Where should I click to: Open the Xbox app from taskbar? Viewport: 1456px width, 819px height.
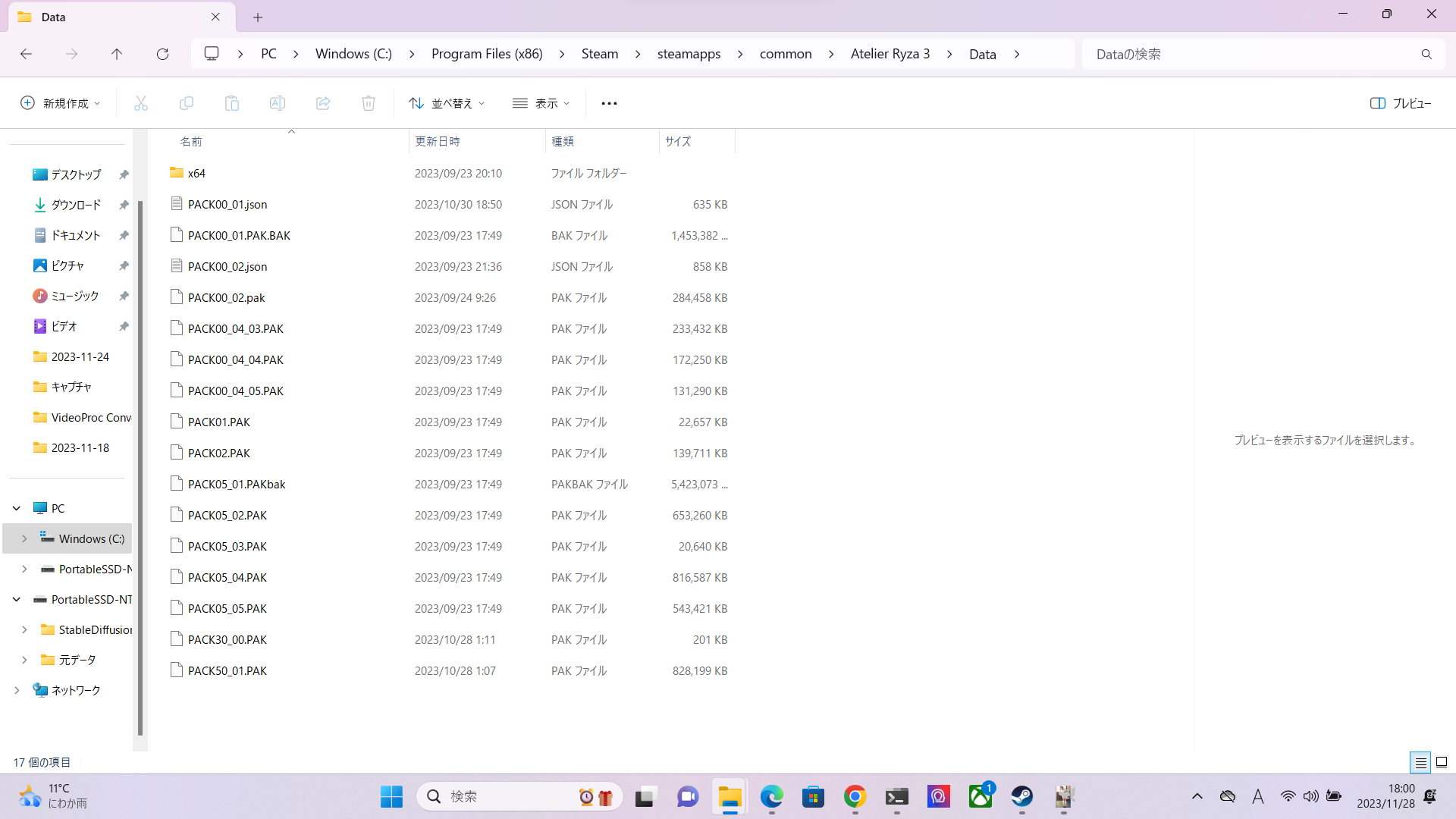point(981,796)
